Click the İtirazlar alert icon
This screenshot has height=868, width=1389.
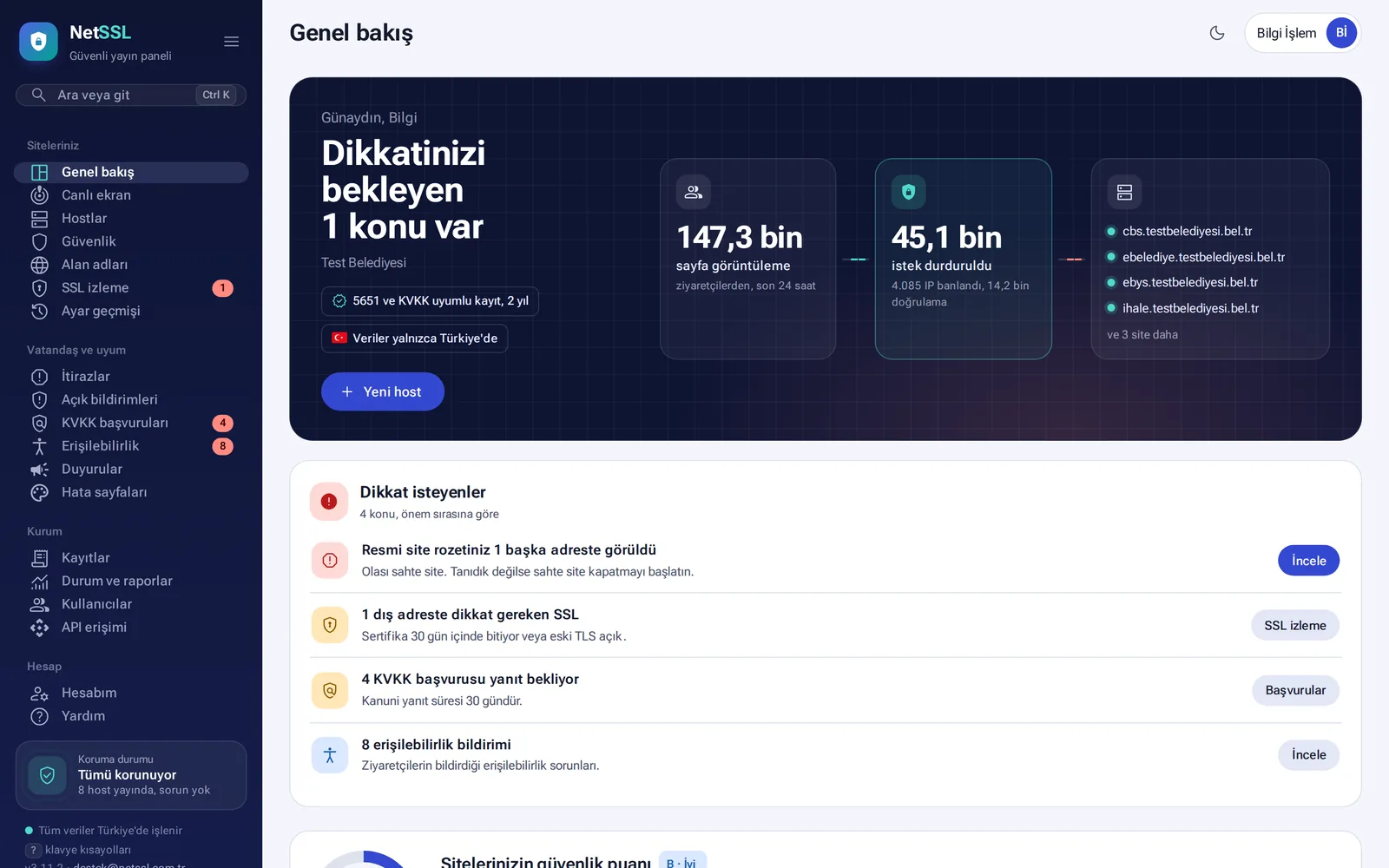pos(39,377)
